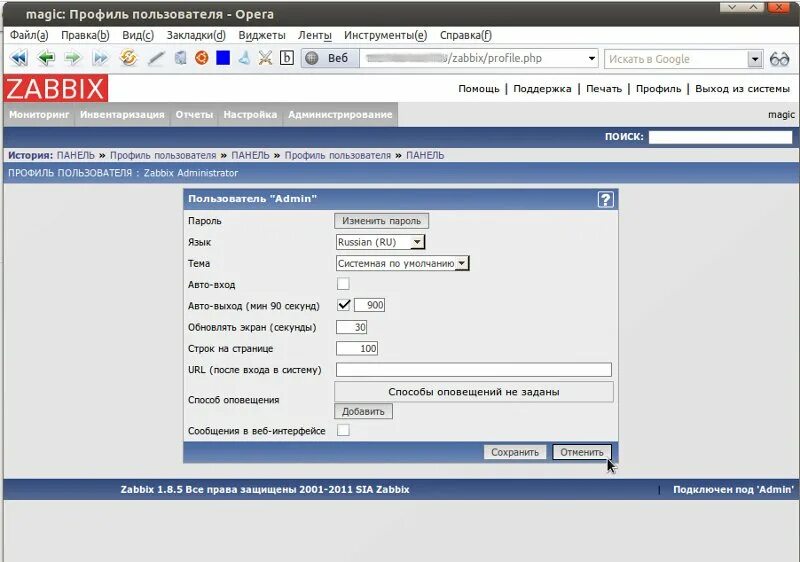Switch to the Администрирование tab
The image size is (800, 562).
[340, 115]
